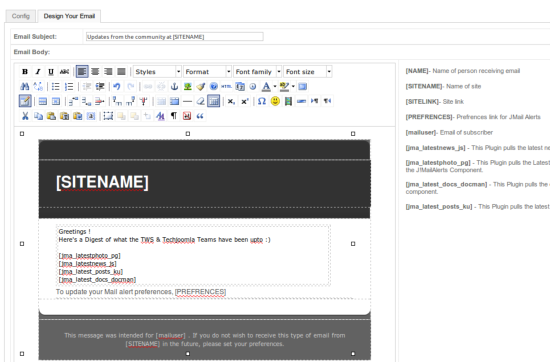The height and width of the screenshot is (362, 550).
Task: Insert embedded media (film icon)
Action: point(288,101)
